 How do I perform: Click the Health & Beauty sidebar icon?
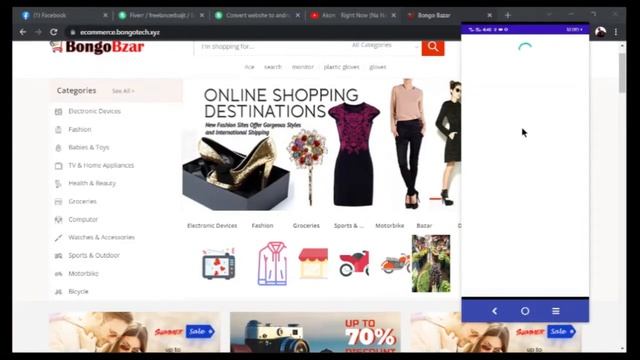click(58, 184)
